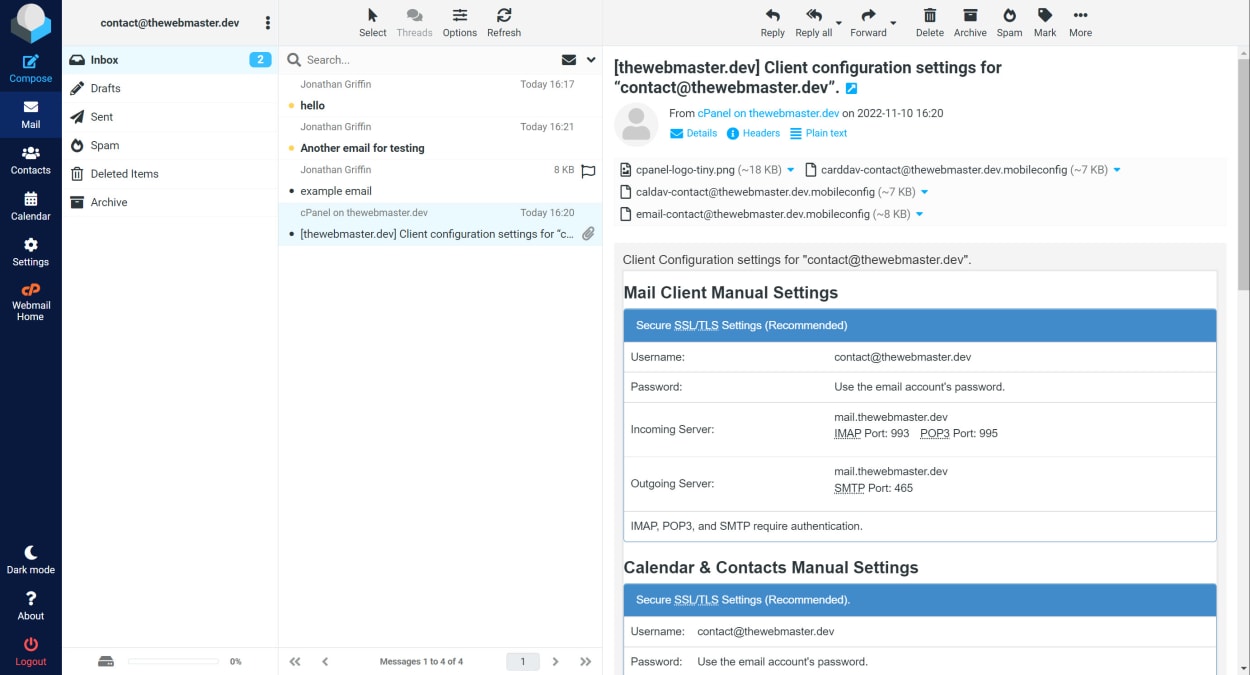The height and width of the screenshot is (675, 1250).
Task: Open the About dialog
Action: 31,606
